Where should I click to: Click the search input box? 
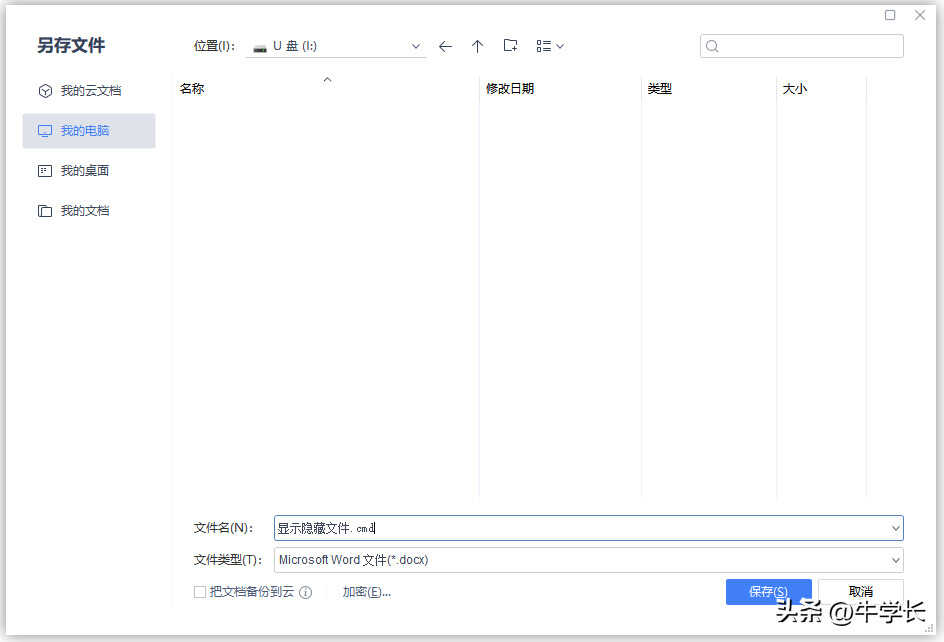pos(801,46)
